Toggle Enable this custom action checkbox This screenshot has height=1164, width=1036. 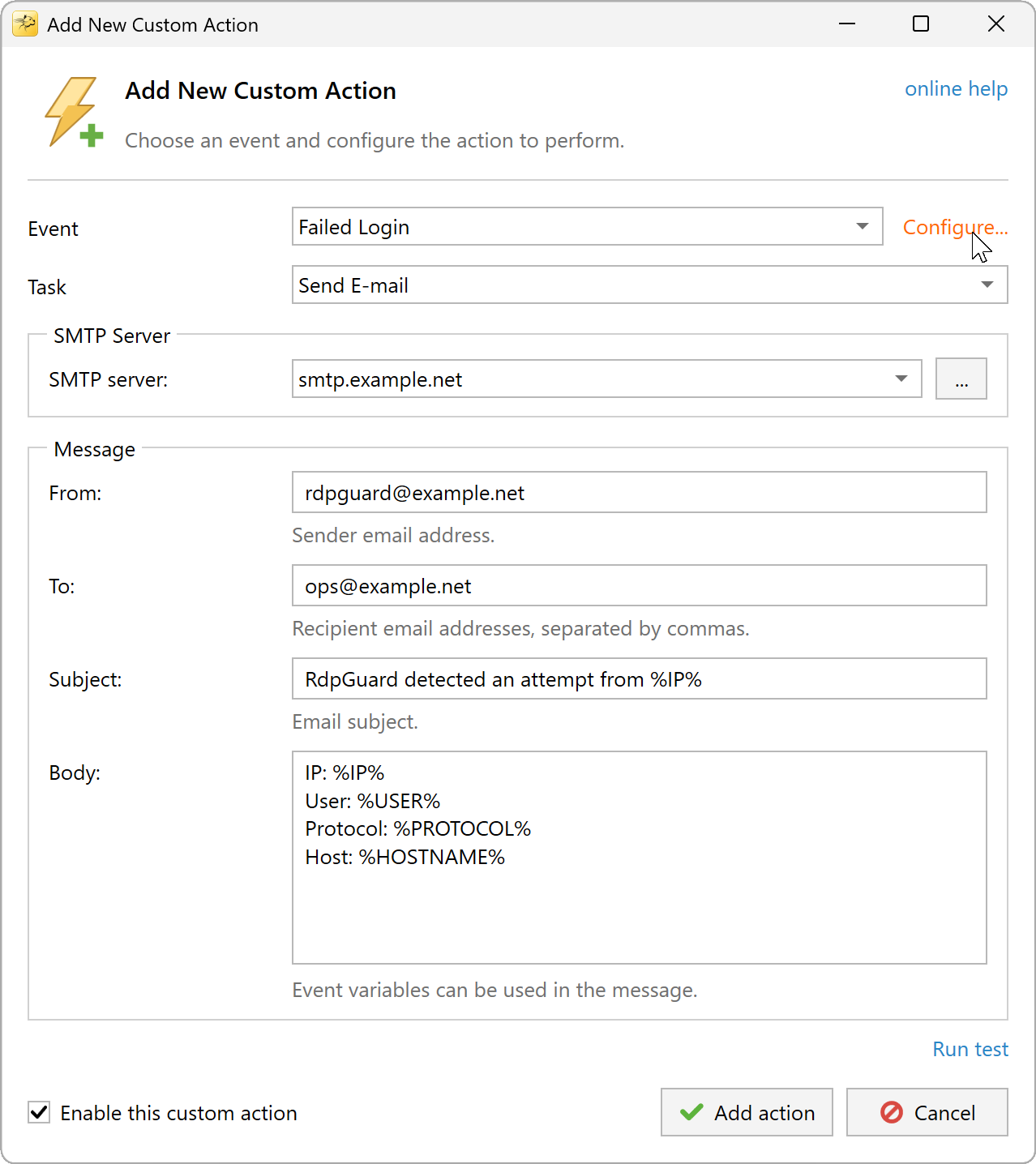click(39, 1112)
